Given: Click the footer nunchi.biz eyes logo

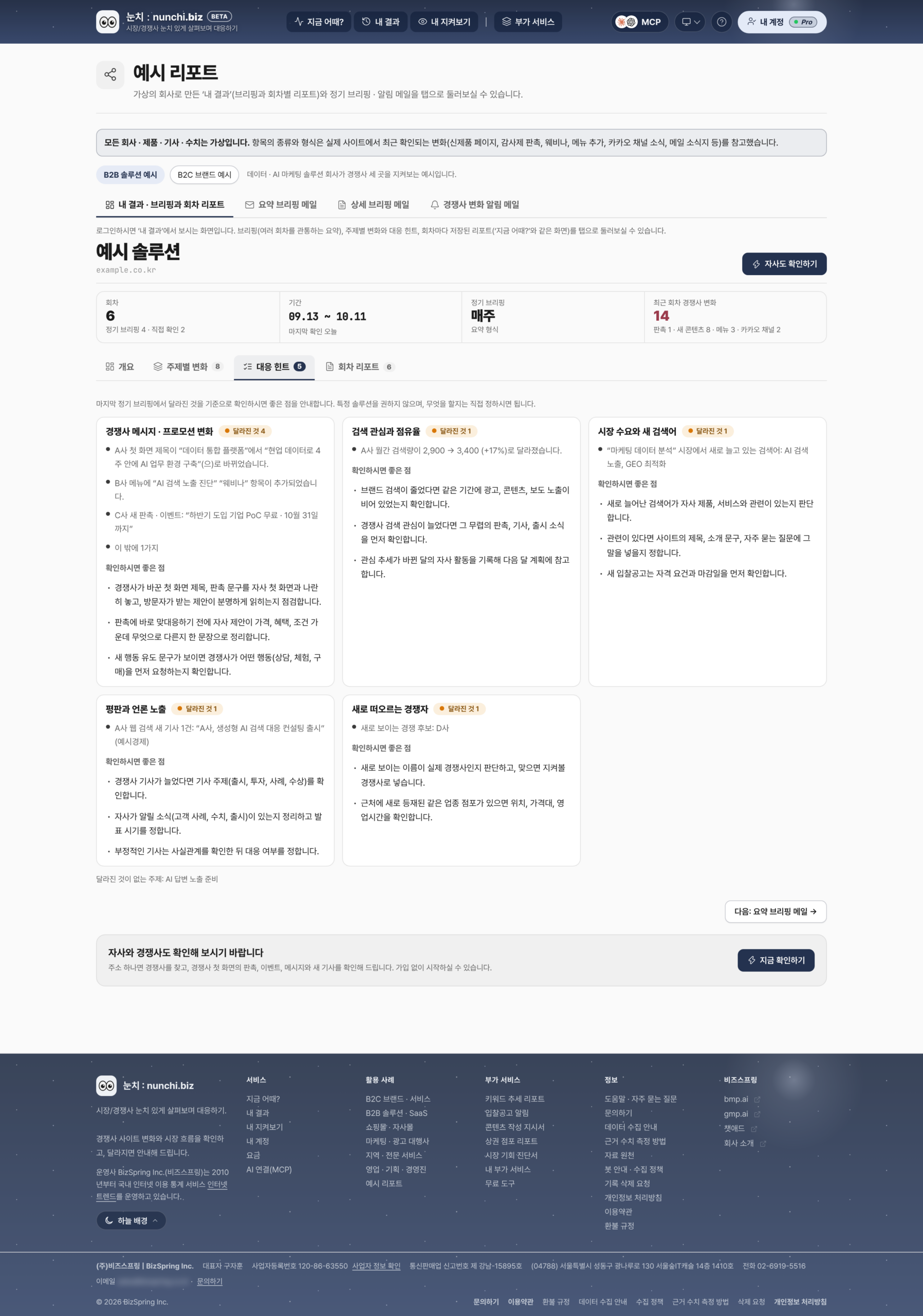Looking at the screenshot, I should [106, 1085].
